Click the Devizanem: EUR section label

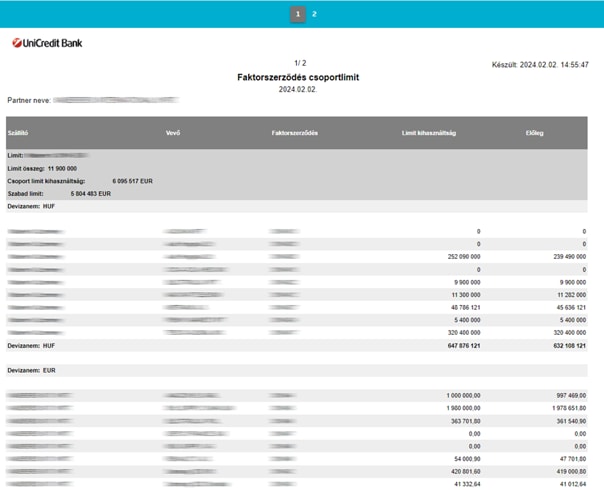(31, 371)
